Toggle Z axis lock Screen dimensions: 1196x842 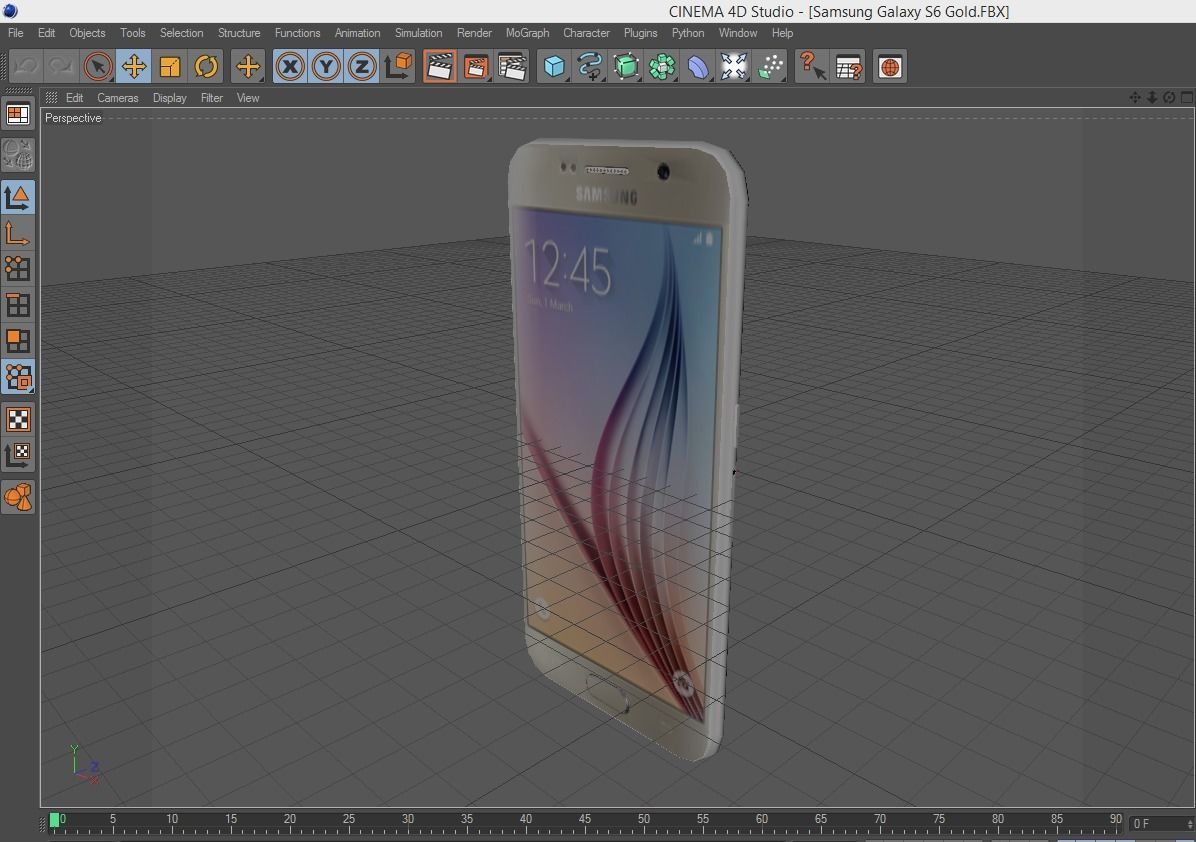(362, 66)
